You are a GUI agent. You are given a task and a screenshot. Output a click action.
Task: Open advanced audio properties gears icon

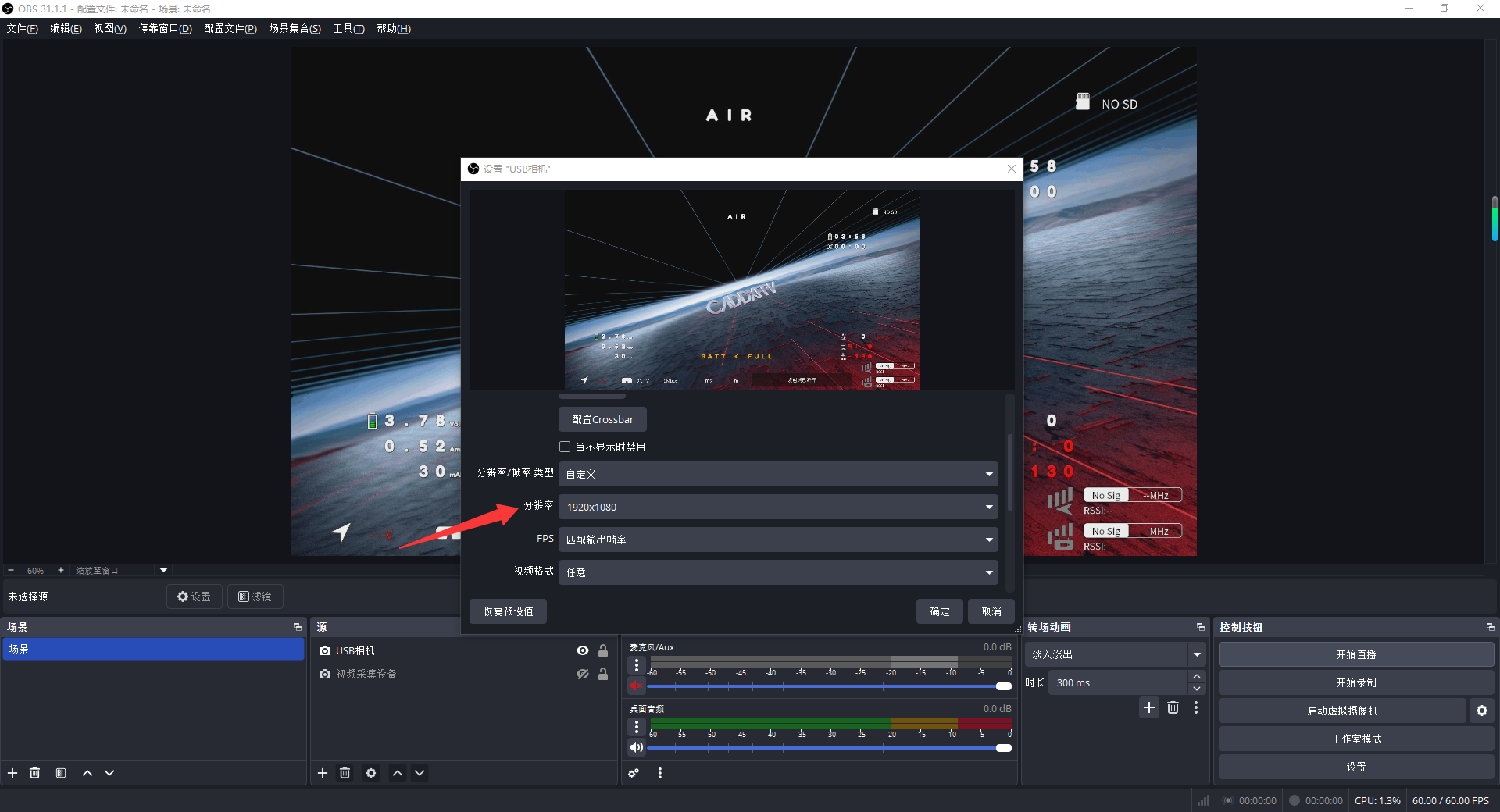tap(634, 773)
